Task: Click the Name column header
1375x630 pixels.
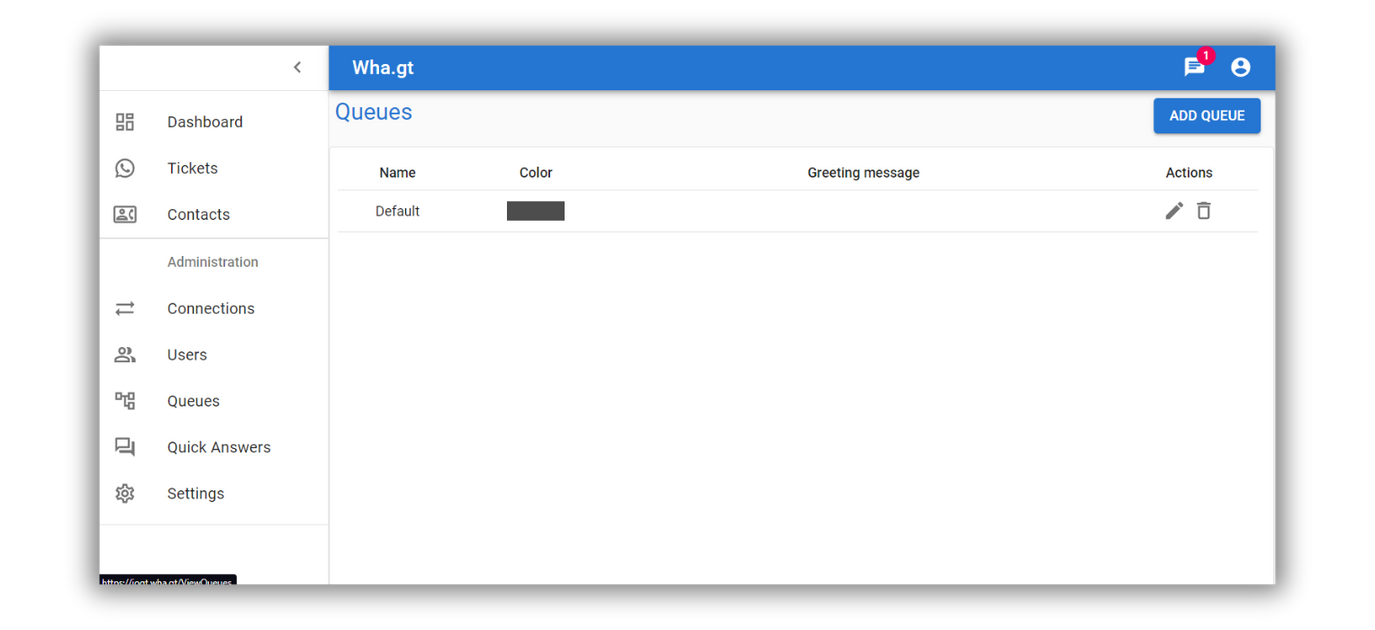Action: [x=397, y=173]
